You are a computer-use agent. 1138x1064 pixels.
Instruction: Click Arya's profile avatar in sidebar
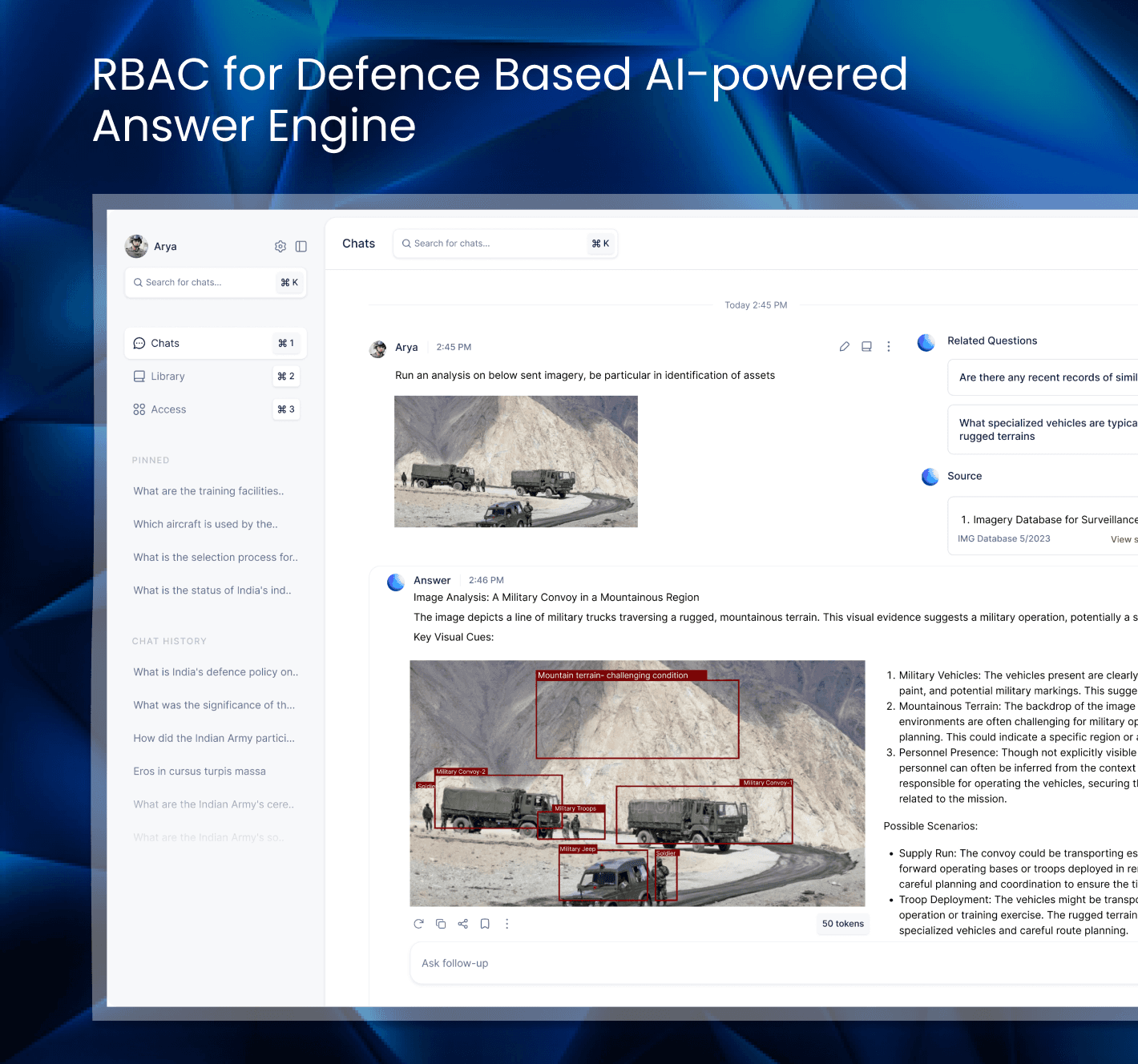(136, 246)
